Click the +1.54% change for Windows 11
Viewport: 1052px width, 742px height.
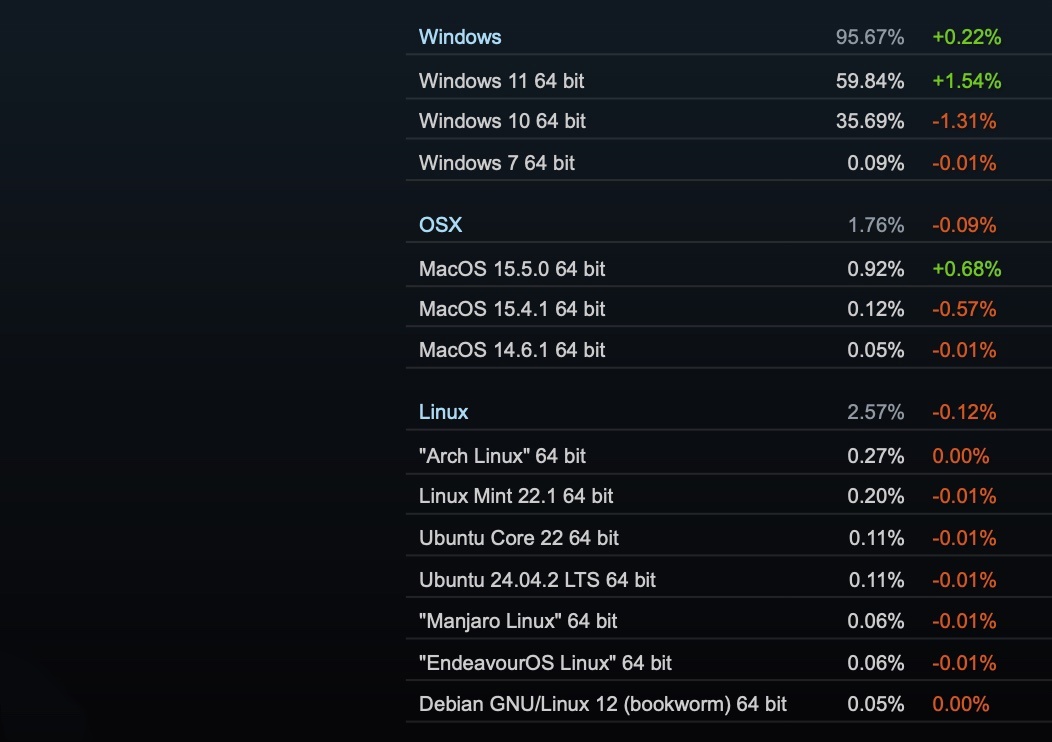966,81
